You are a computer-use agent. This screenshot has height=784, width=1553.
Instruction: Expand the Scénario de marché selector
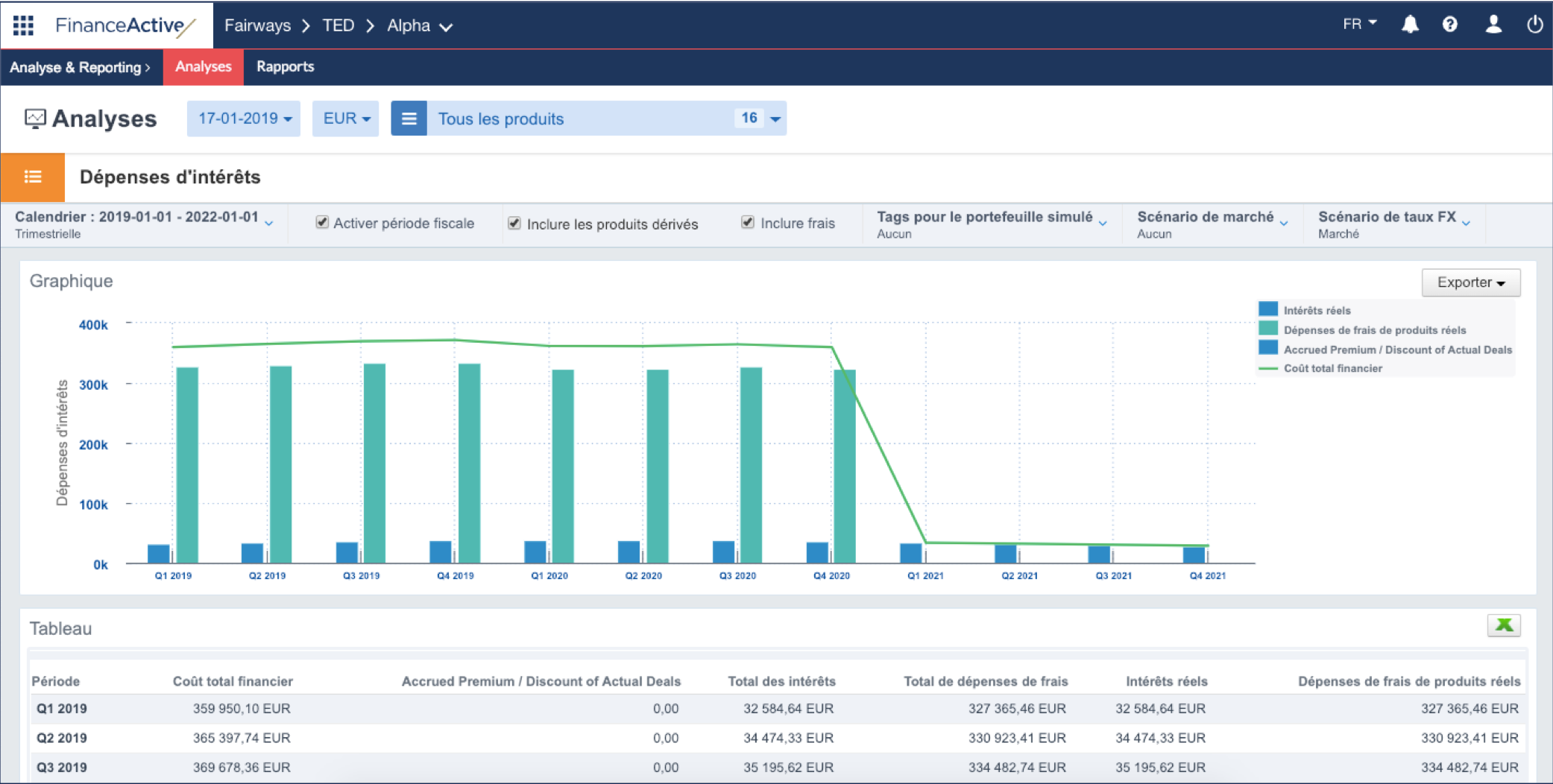[x=1206, y=218]
